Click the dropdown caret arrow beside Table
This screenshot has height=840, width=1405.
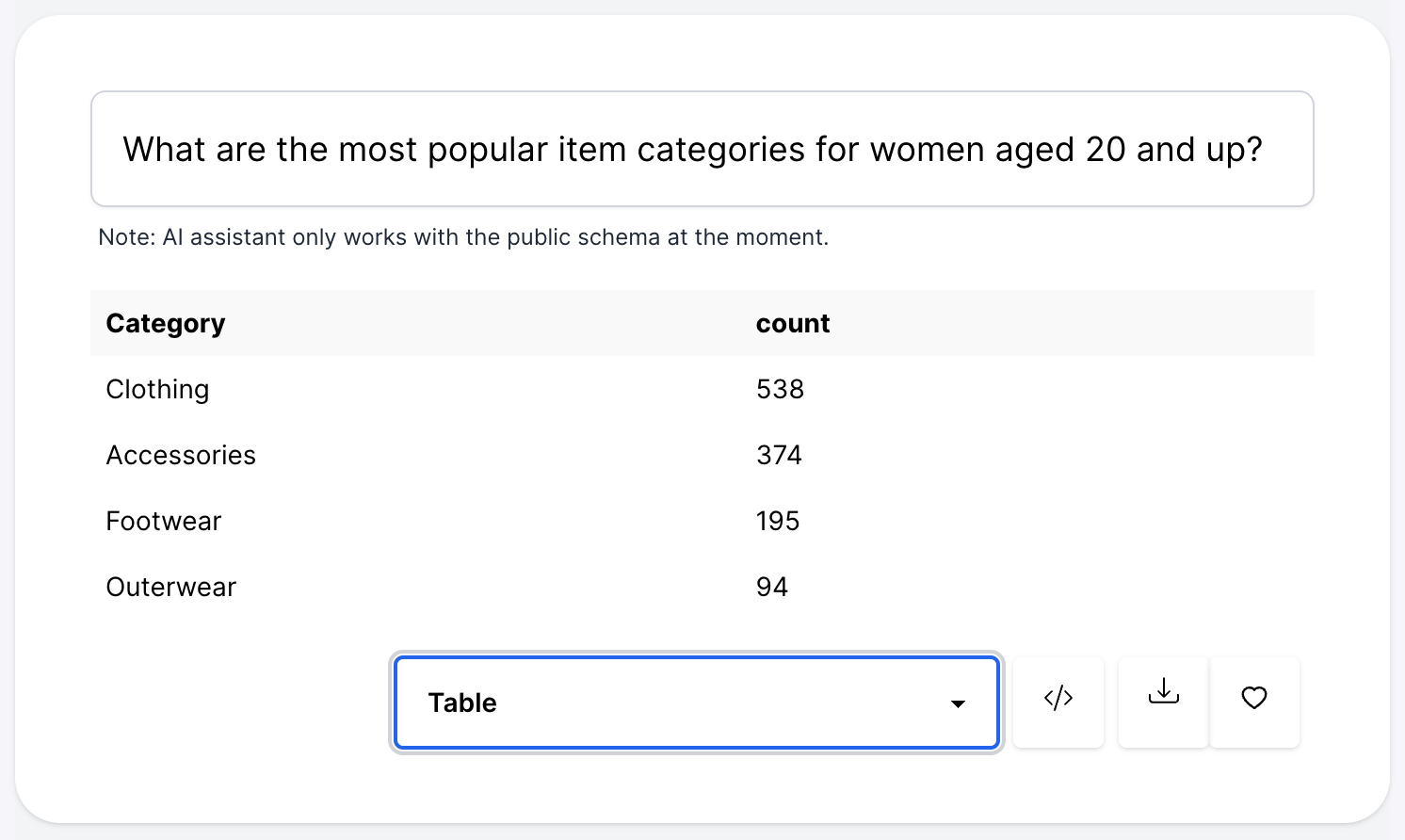(x=958, y=704)
